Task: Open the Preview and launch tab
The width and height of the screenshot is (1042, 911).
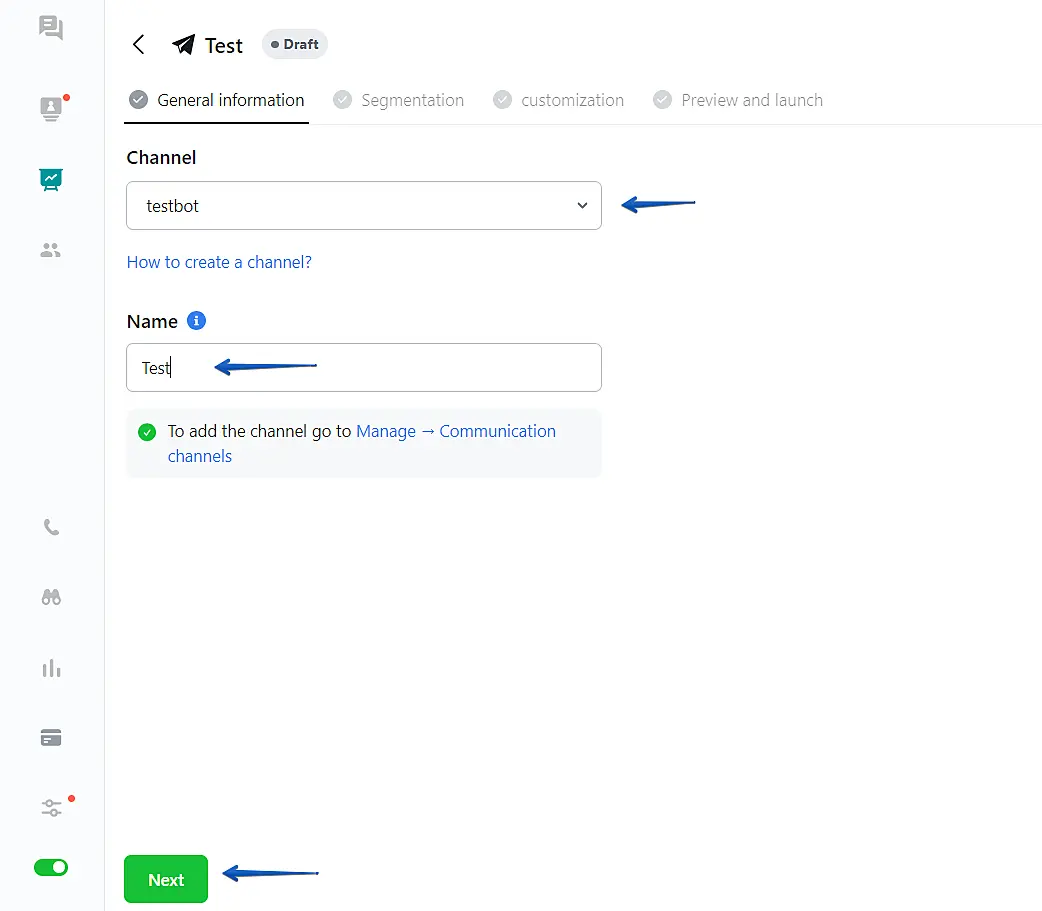Action: click(738, 100)
